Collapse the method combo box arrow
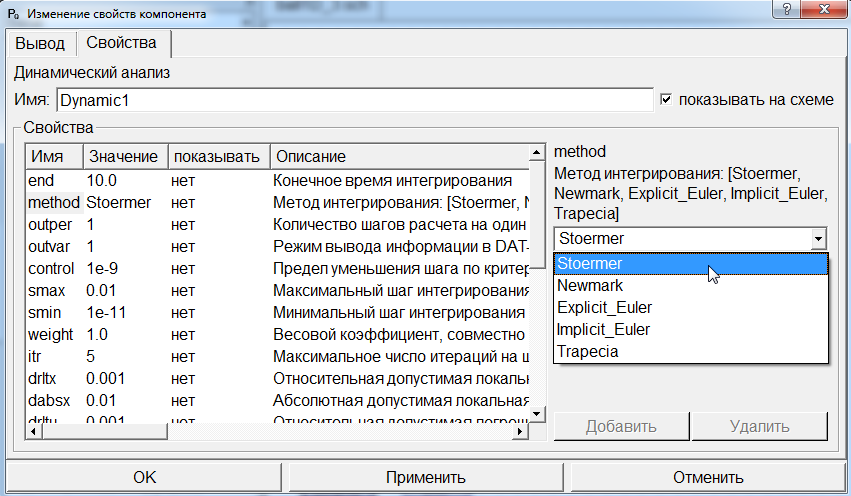This screenshot has height=496, width=851. (819, 239)
